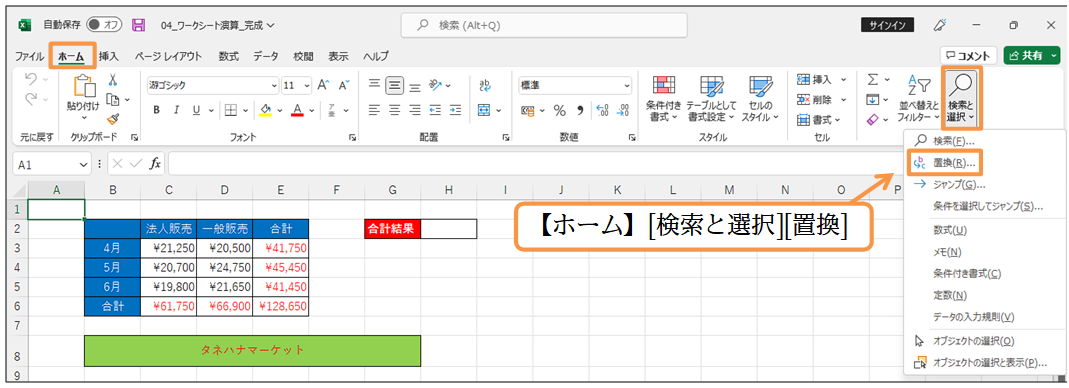Click the 削除 delete cells button
Viewport: 1069px width, 388px height.
pyautogui.click(x=814, y=100)
